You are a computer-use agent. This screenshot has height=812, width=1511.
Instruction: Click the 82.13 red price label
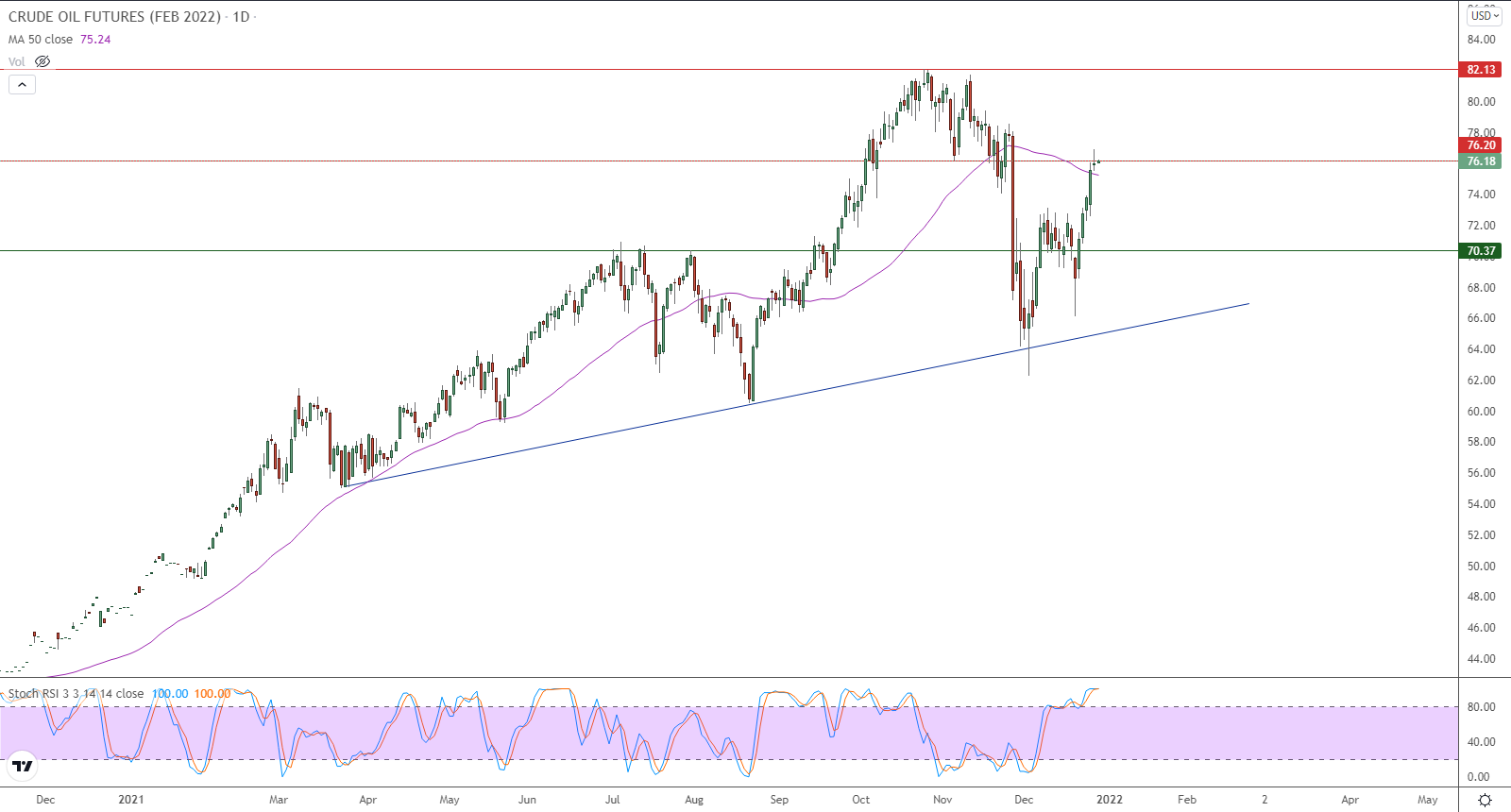[1481, 69]
